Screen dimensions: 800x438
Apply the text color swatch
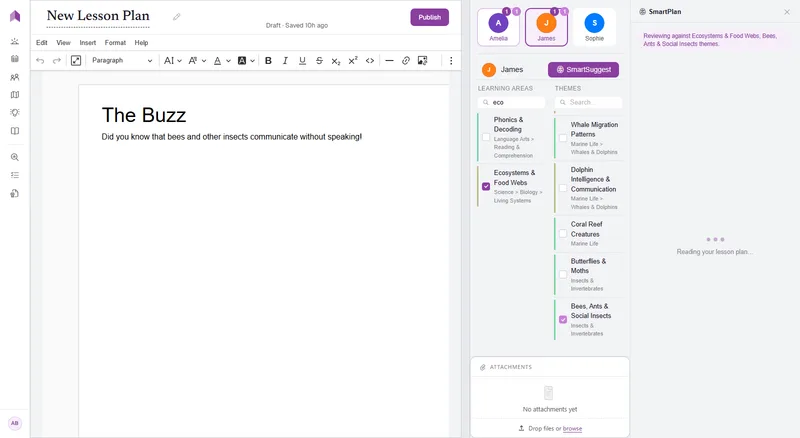217,61
